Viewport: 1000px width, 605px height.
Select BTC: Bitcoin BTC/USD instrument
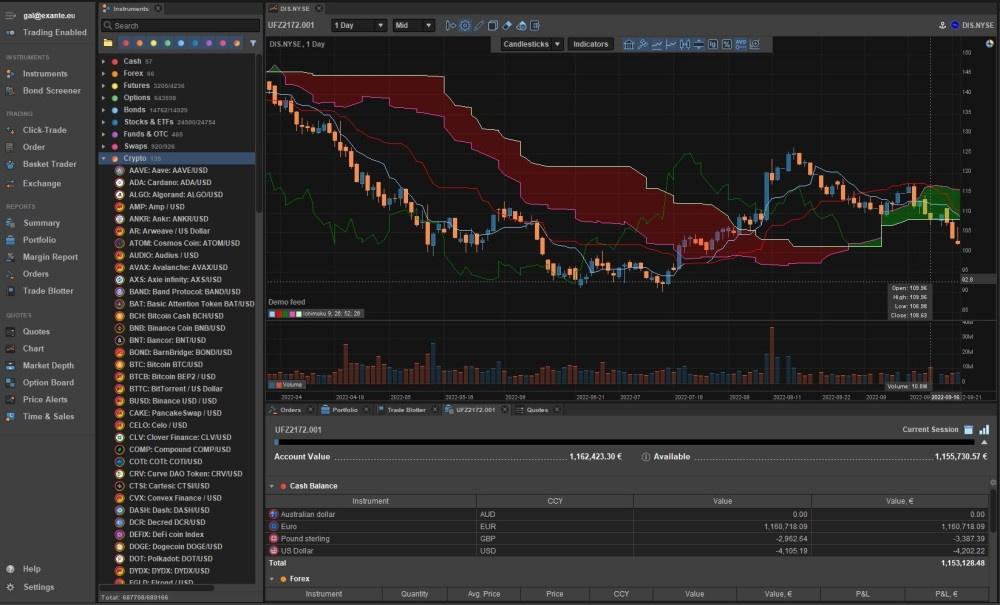point(166,365)
